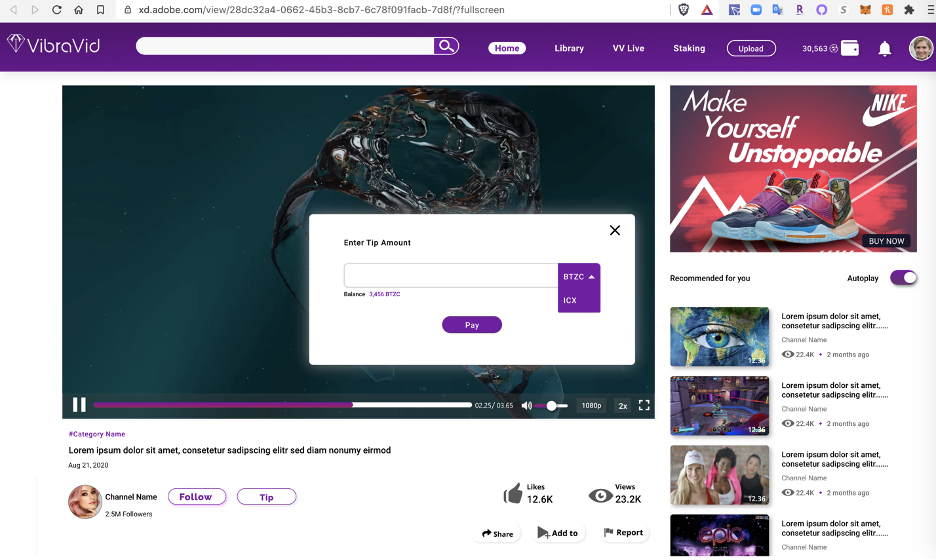This screenshot has height=560, width=936.
Task: Close the tip amount dialog
Action: [615, 230]
